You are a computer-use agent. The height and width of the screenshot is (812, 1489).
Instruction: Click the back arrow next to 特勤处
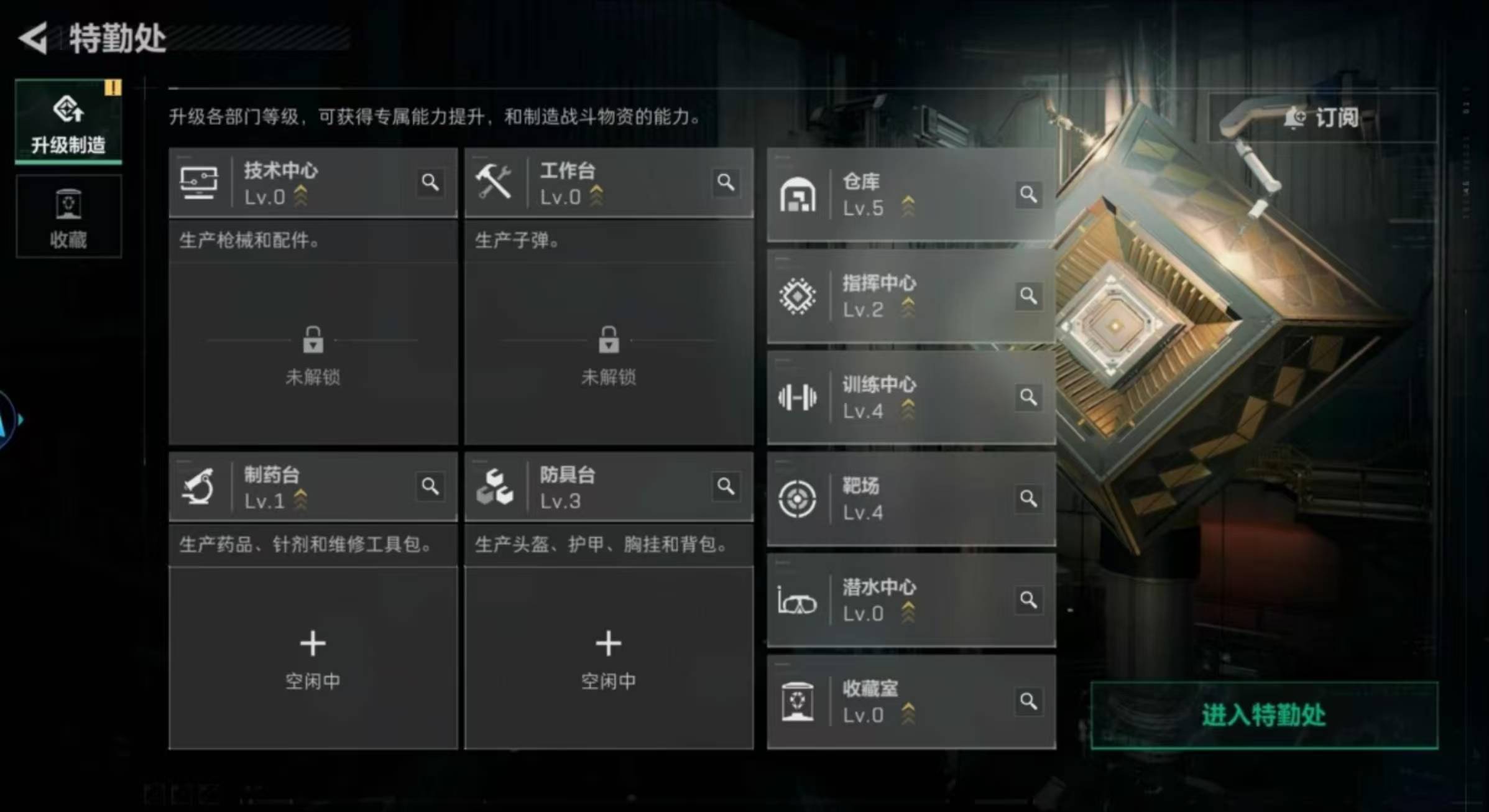point(34,38)
